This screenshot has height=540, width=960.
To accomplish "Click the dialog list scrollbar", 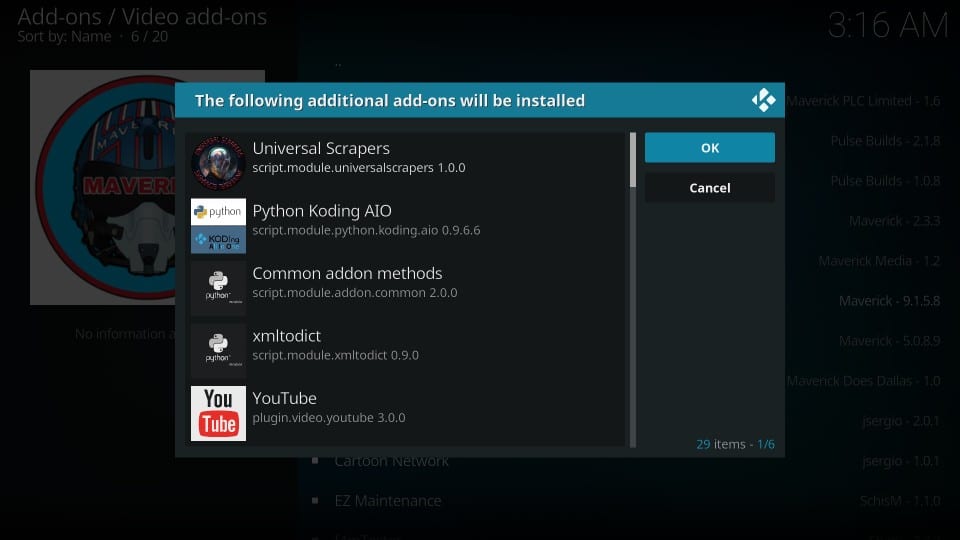I will click(x=632, y=289).
